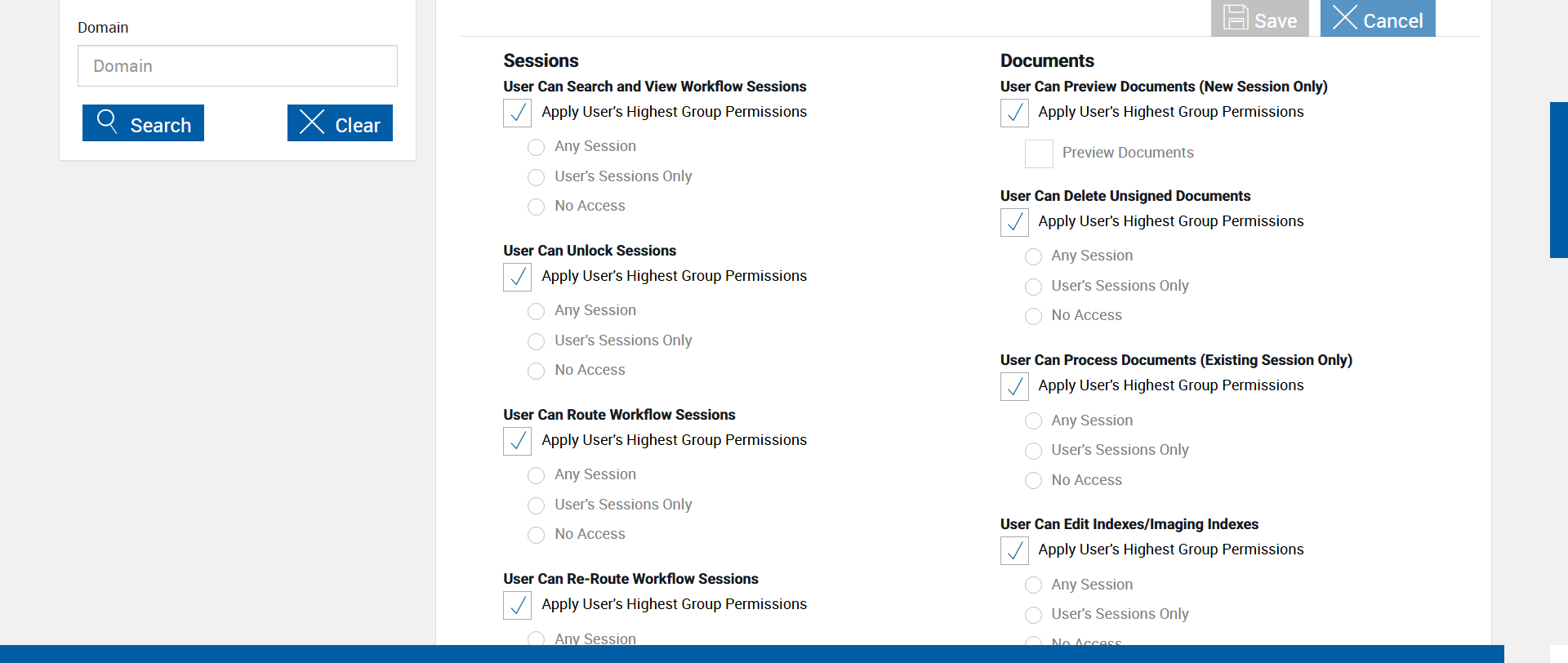Click the magnifier icon on Search button

point(107,122)
